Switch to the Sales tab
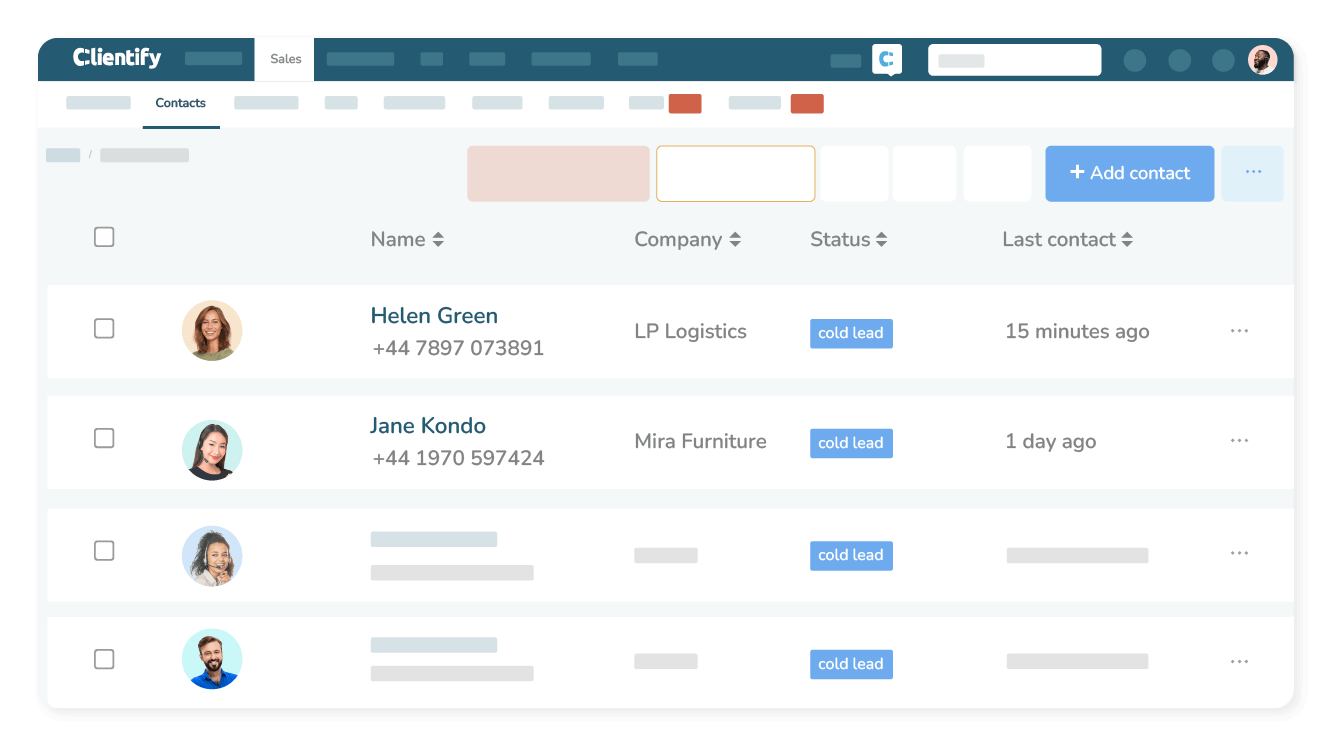Screen dimensions: 1332x746 click(x=284, y=59)
